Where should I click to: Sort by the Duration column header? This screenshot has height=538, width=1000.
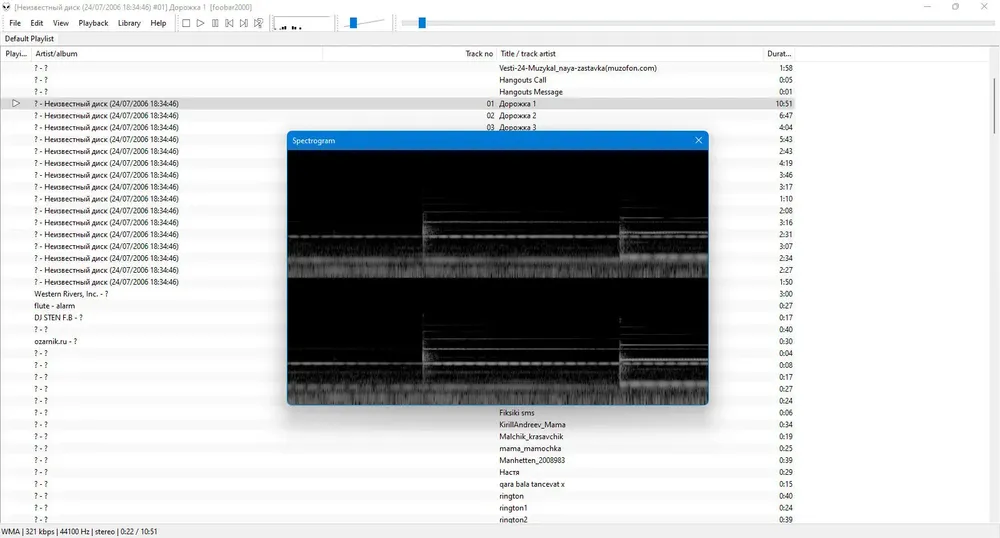point(779,54)
